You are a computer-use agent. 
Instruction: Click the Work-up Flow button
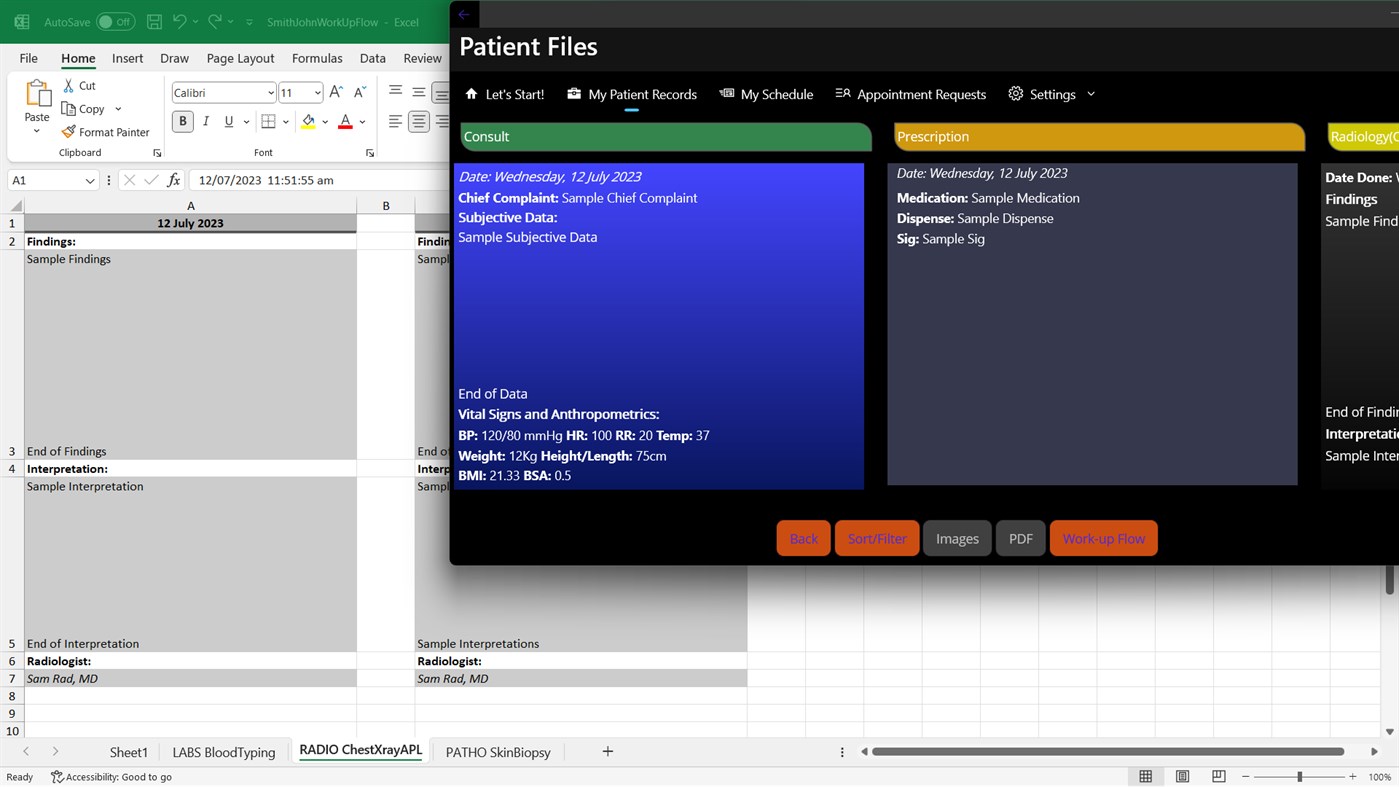coord(1103,538)
